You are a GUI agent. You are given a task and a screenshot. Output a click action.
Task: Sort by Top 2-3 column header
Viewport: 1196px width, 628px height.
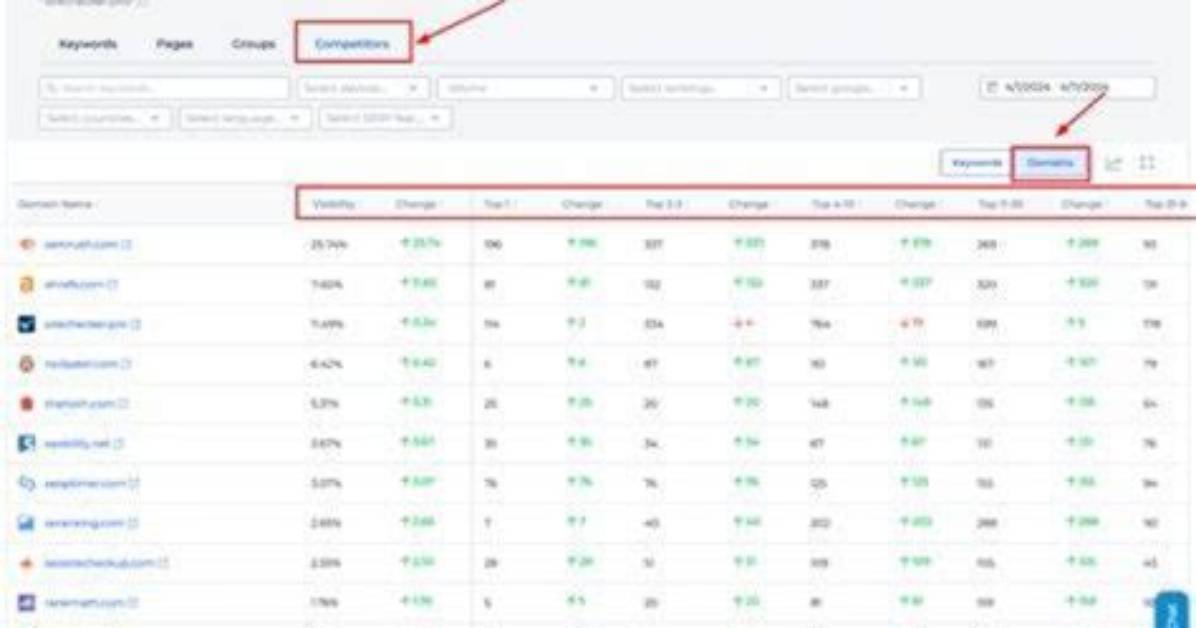(664, 205)
